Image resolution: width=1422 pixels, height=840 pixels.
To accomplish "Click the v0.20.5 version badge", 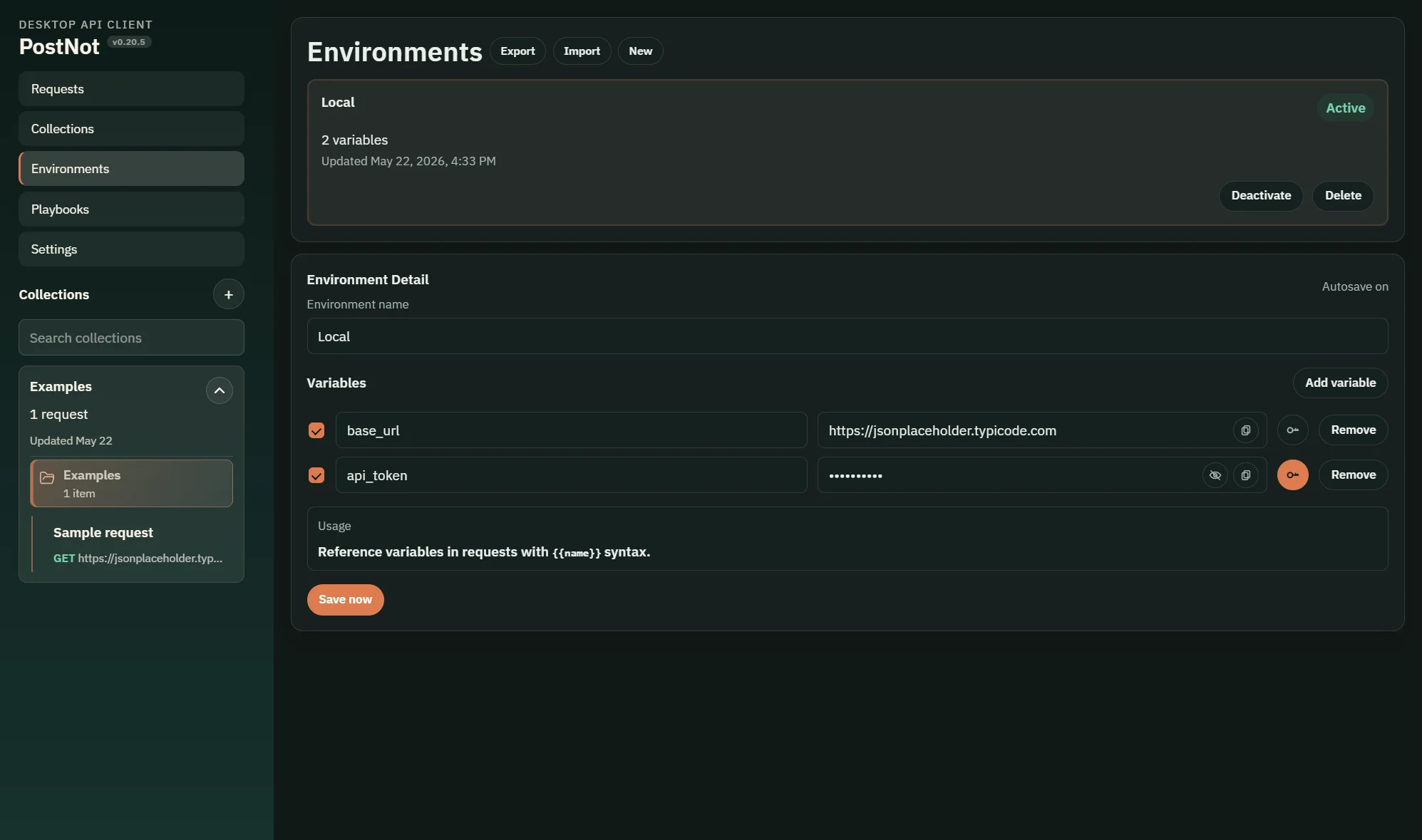I will point(129,42).
